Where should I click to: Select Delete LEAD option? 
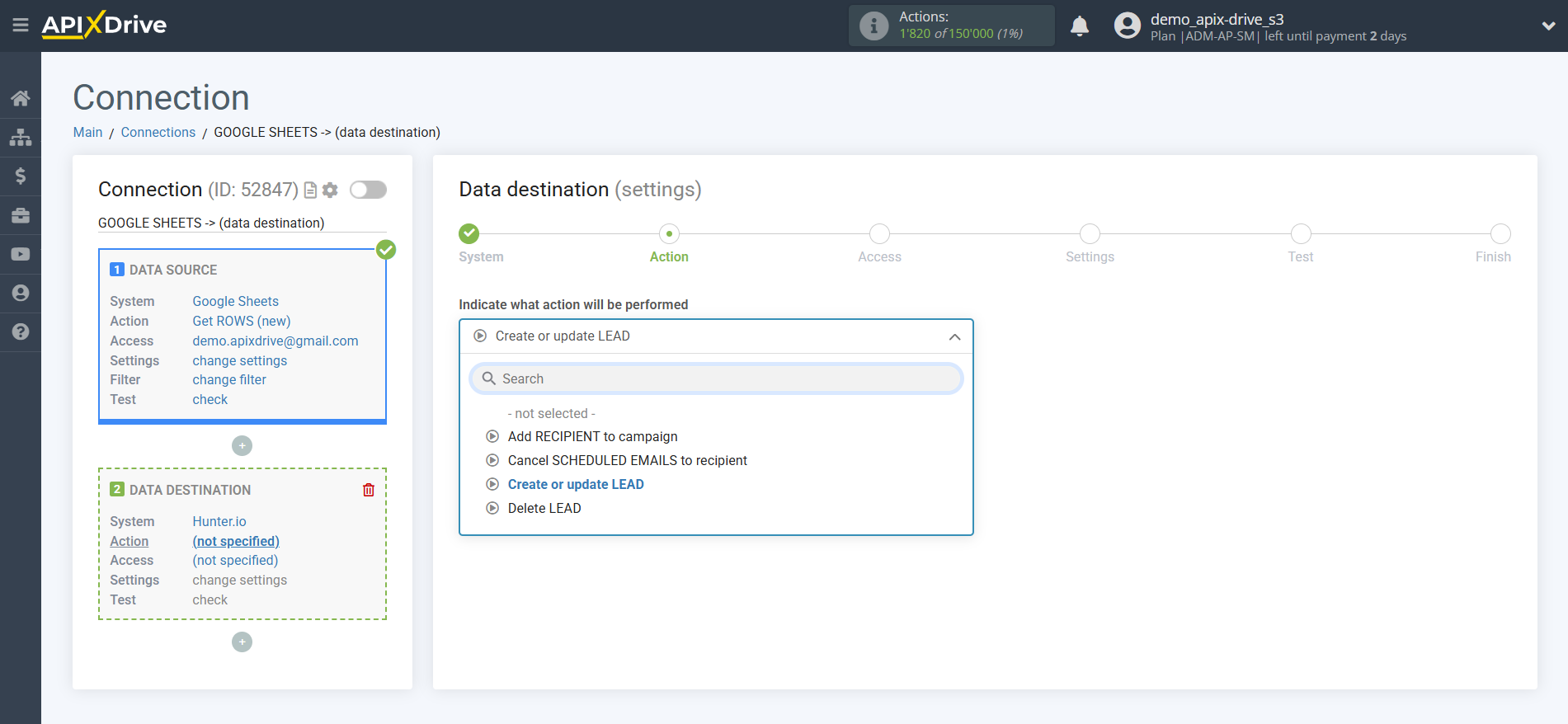pyautogui.click(x=544, y=508)
